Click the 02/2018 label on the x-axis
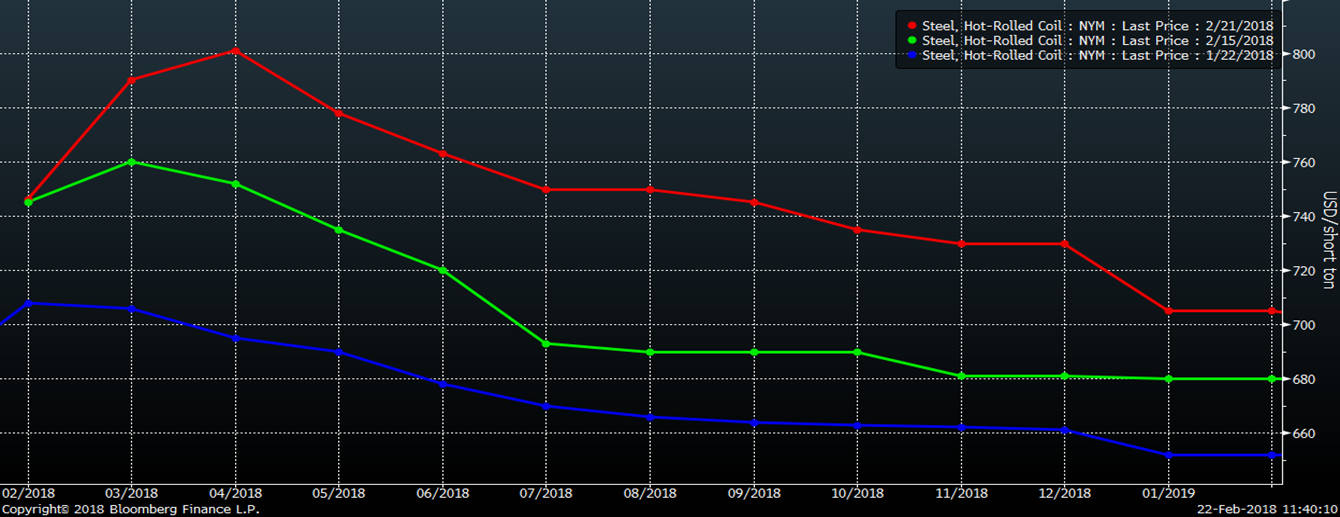This screenshot has height=517, width=1340. (27, 493)
